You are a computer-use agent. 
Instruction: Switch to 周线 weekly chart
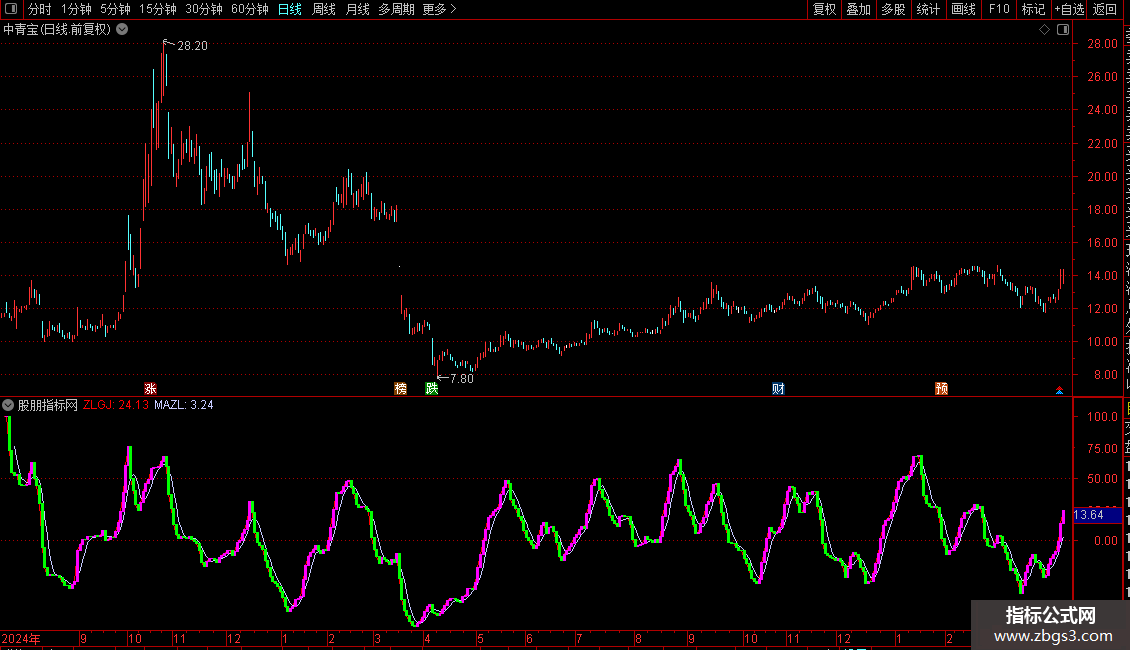click(x=324, y=9)
